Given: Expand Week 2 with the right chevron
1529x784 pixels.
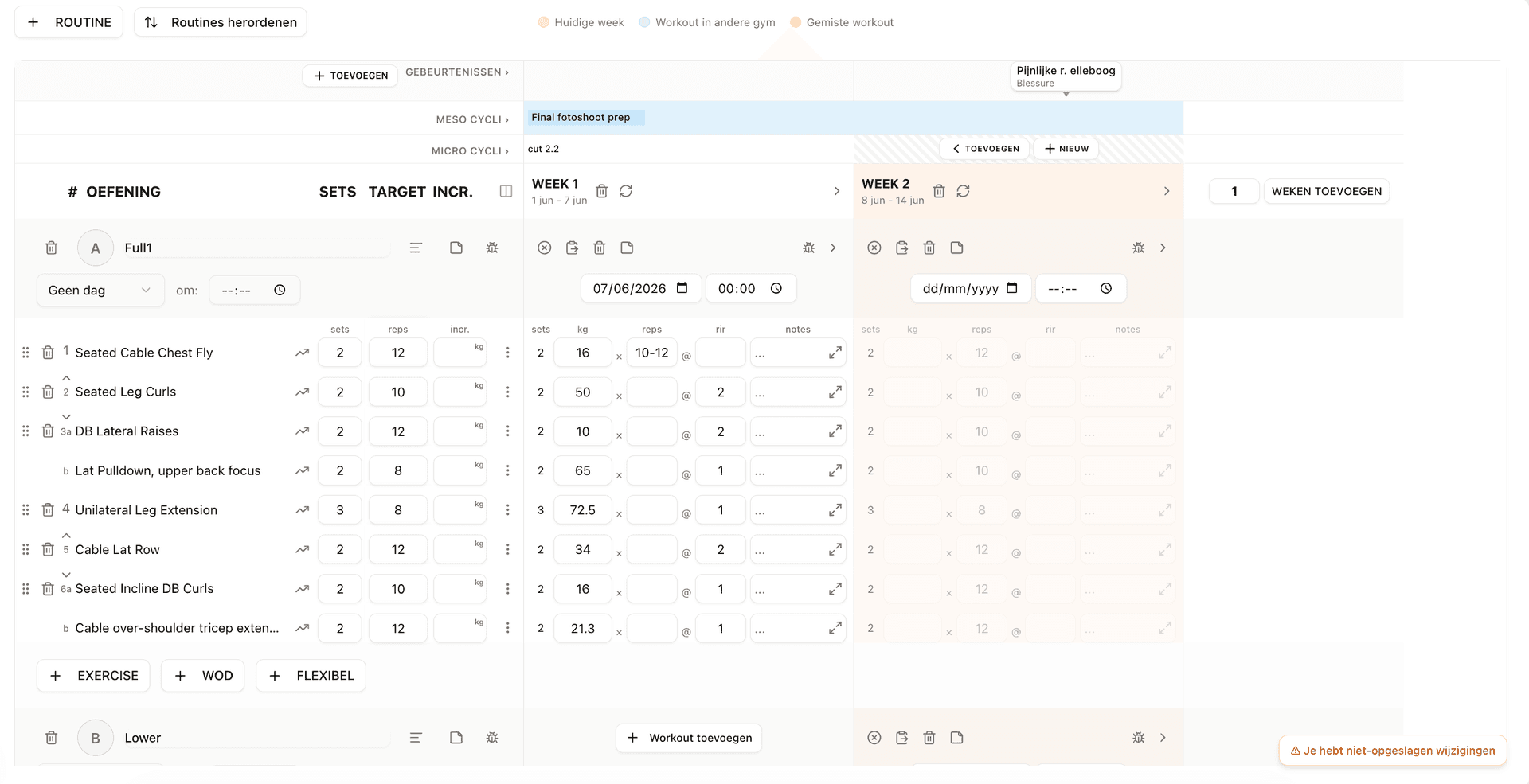Looking at the screenshot, I should click(x=1166, y=191).
